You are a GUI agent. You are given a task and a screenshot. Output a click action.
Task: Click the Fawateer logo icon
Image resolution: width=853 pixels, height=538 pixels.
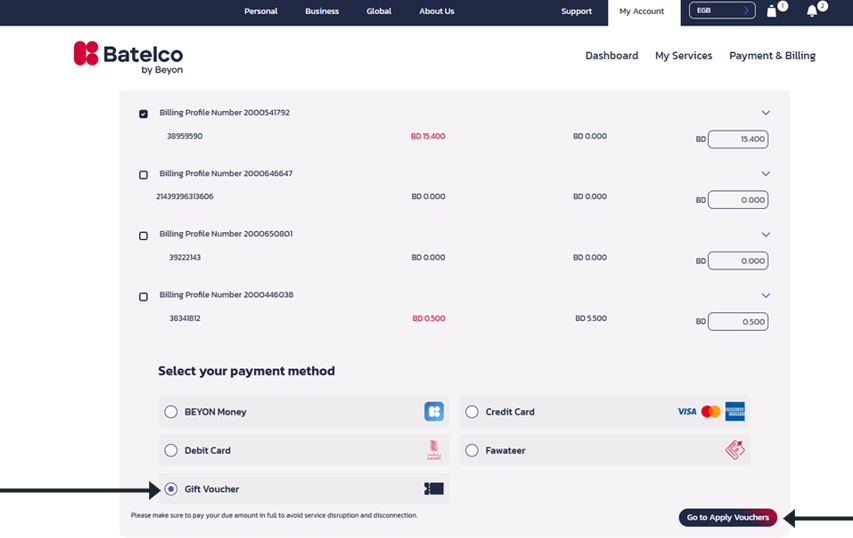click(x=735, y=450)
